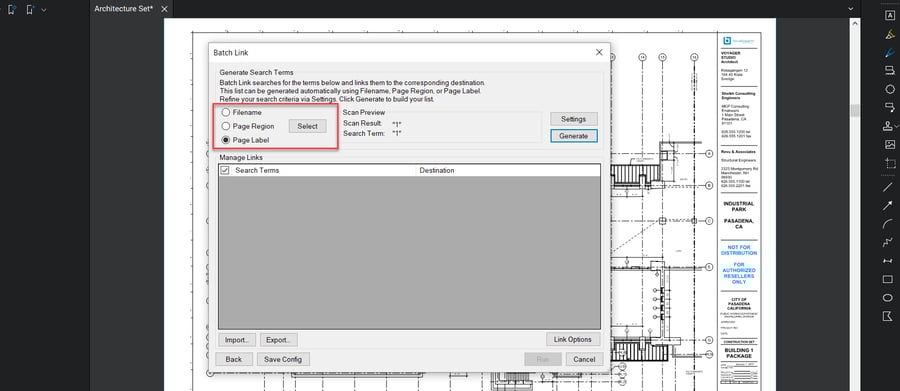Click the Import button

(x=236, y=339)
